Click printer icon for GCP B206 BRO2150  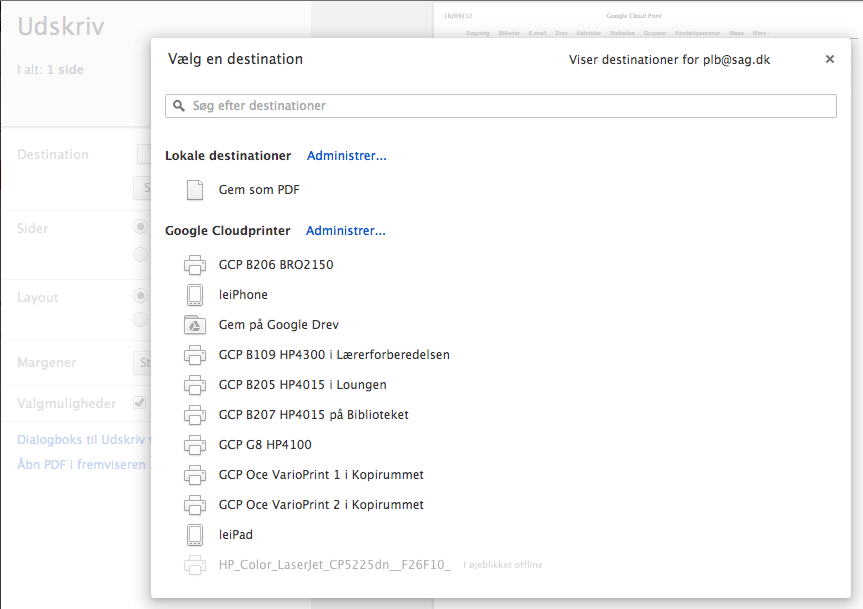(195, 265)
